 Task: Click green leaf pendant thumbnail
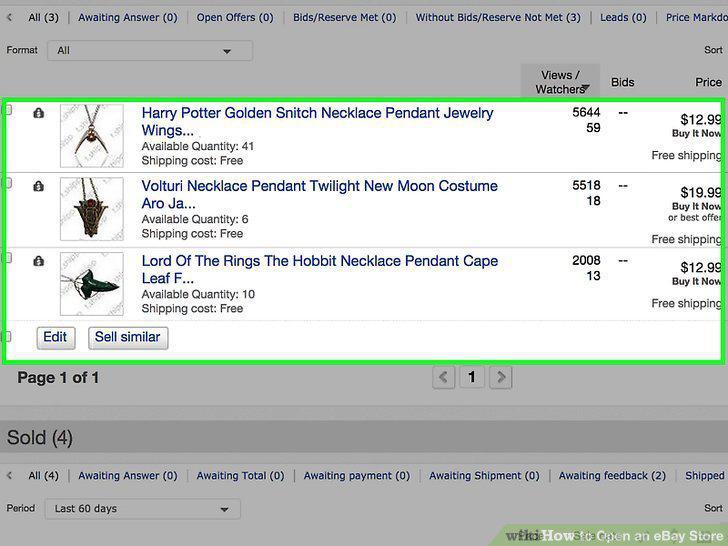92,284
